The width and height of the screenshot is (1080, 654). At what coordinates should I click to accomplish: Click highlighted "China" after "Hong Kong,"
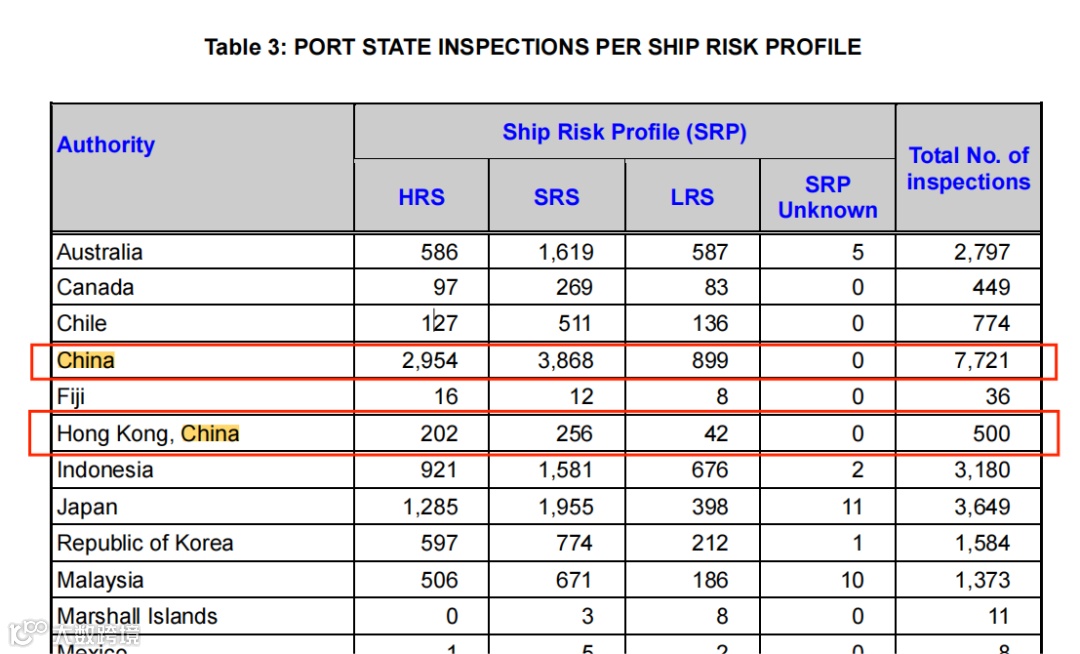pyautogui.click(x=210, y=434)
